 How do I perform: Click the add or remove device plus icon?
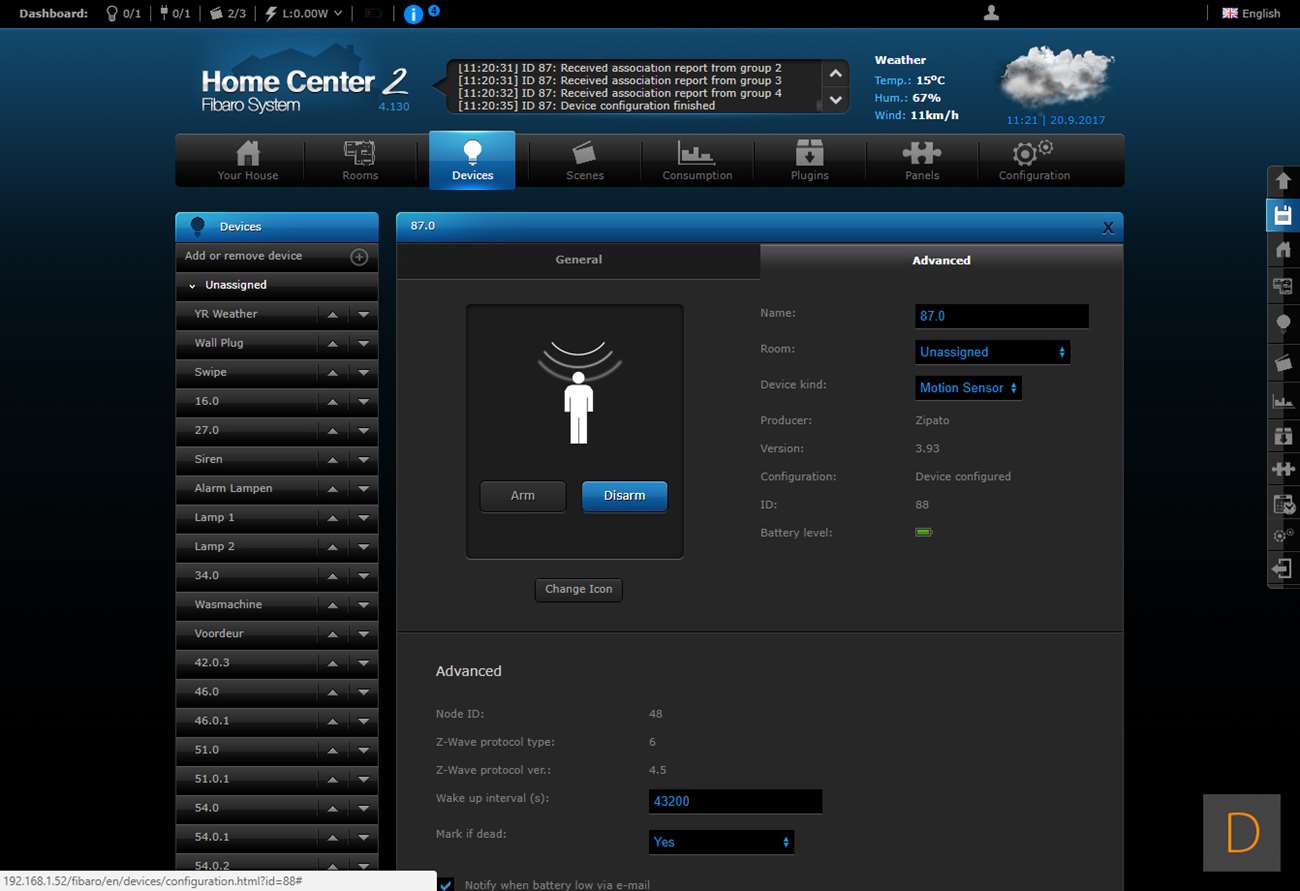359,257
